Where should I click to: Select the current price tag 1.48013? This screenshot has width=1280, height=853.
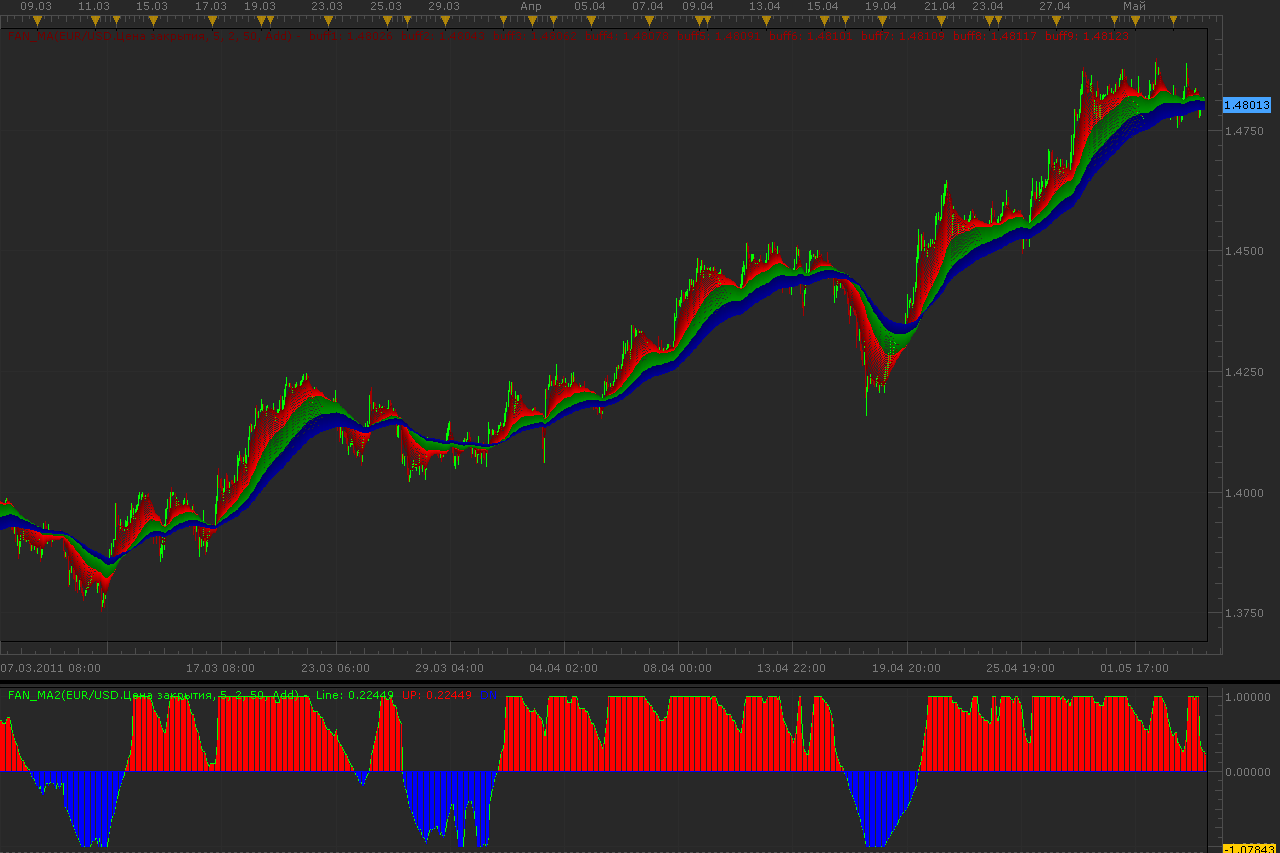1246,105
